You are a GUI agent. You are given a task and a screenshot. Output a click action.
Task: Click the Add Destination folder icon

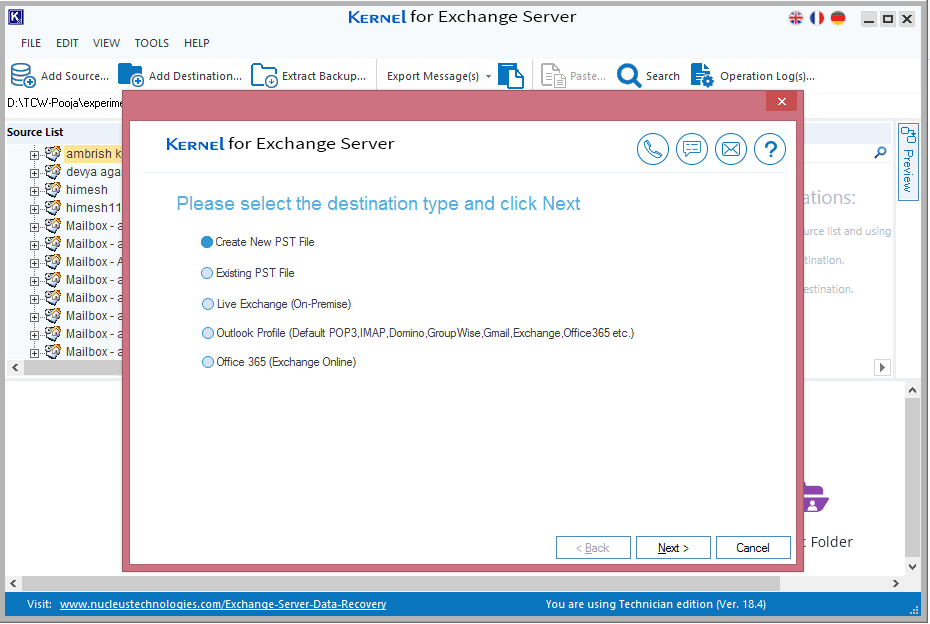(x=130, y=75)
